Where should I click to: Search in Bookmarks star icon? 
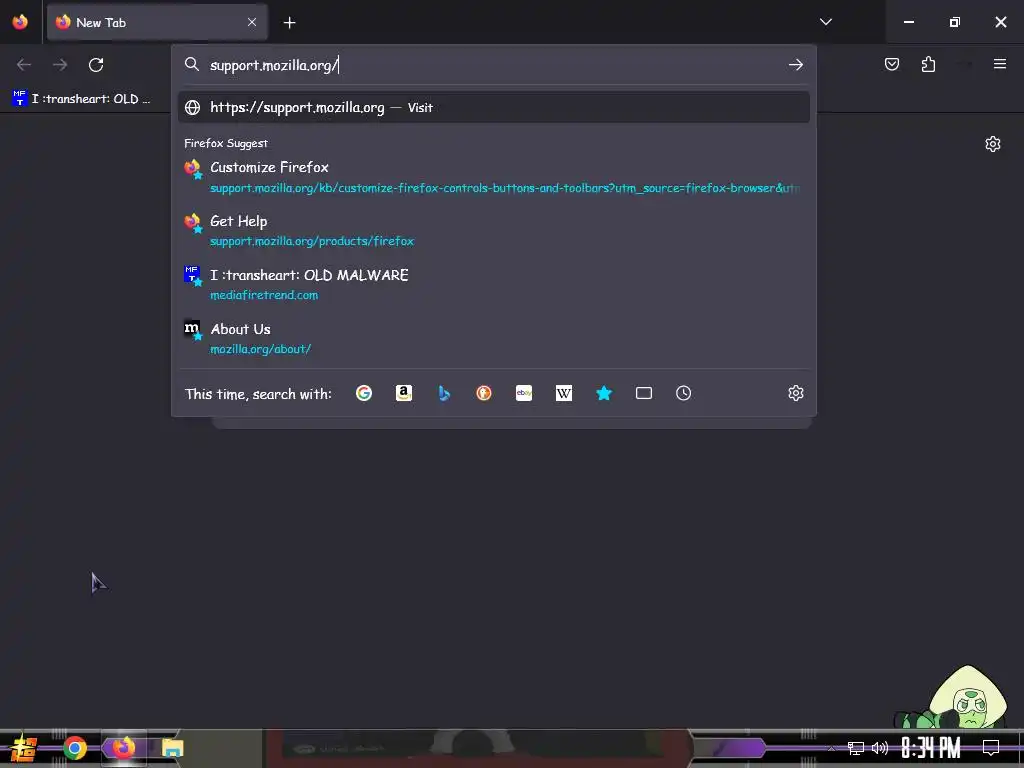click(604, 393)
